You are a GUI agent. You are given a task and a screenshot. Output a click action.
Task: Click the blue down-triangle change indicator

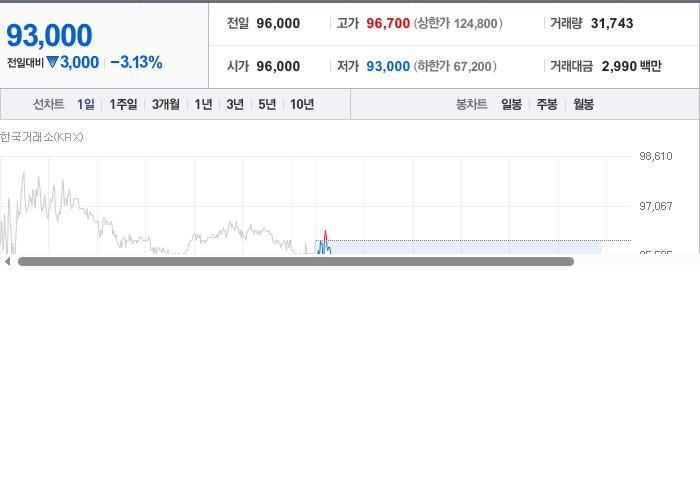(x=52, y=62)
